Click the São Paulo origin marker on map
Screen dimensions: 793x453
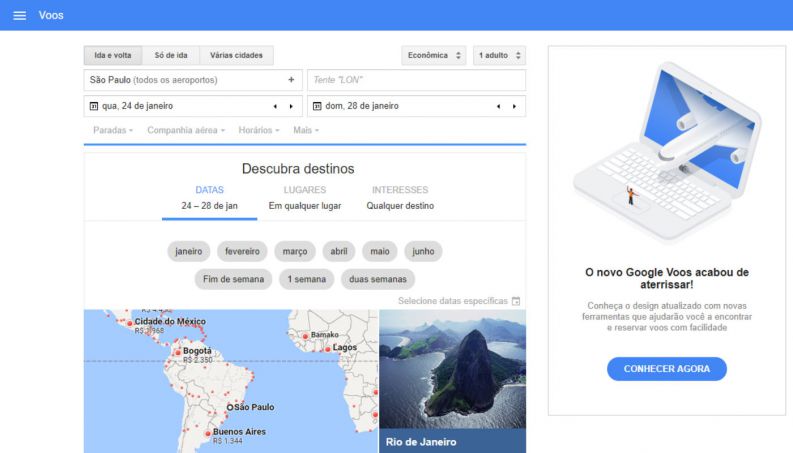click(x=230, y=407)
